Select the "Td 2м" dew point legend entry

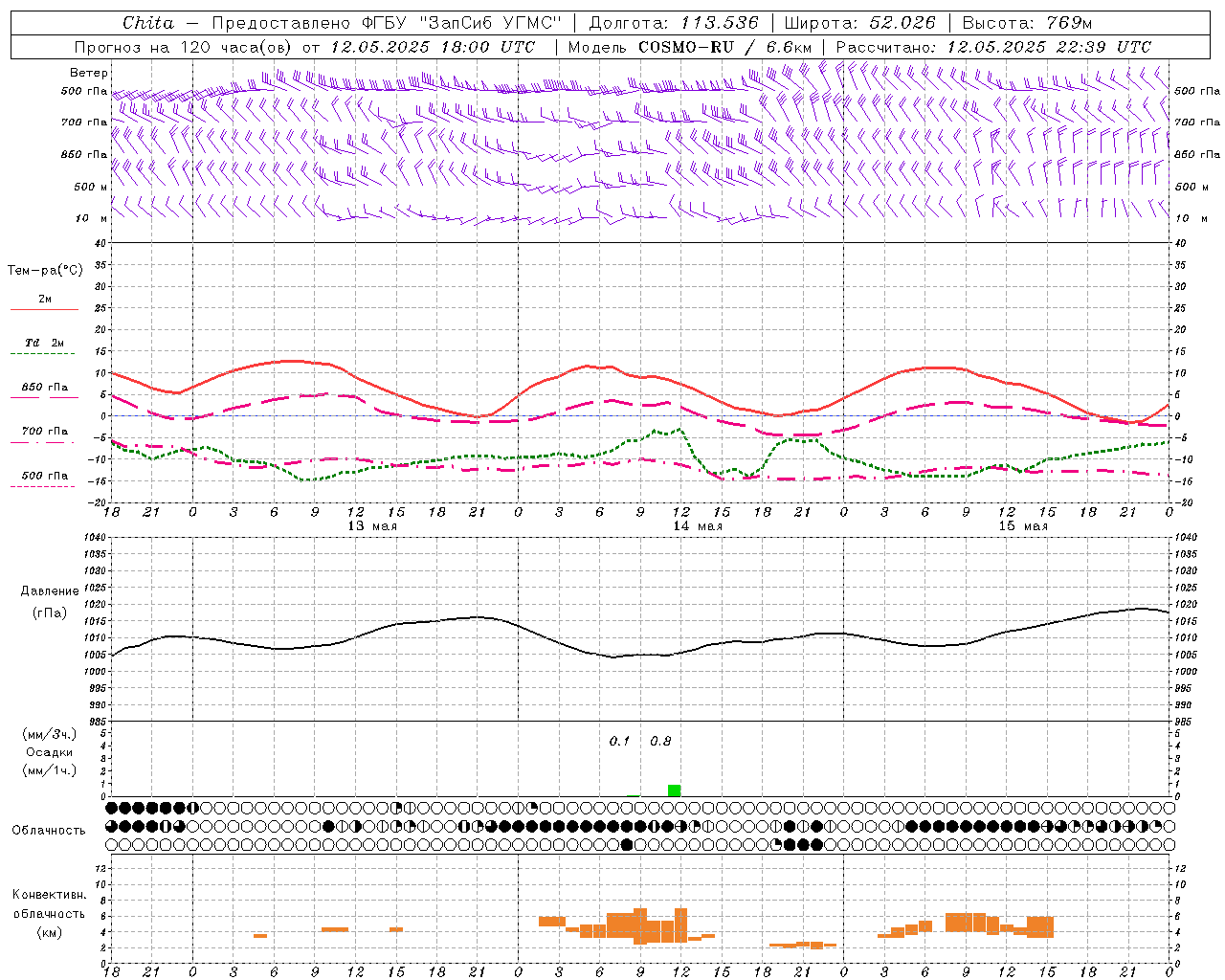click(45, 343)
